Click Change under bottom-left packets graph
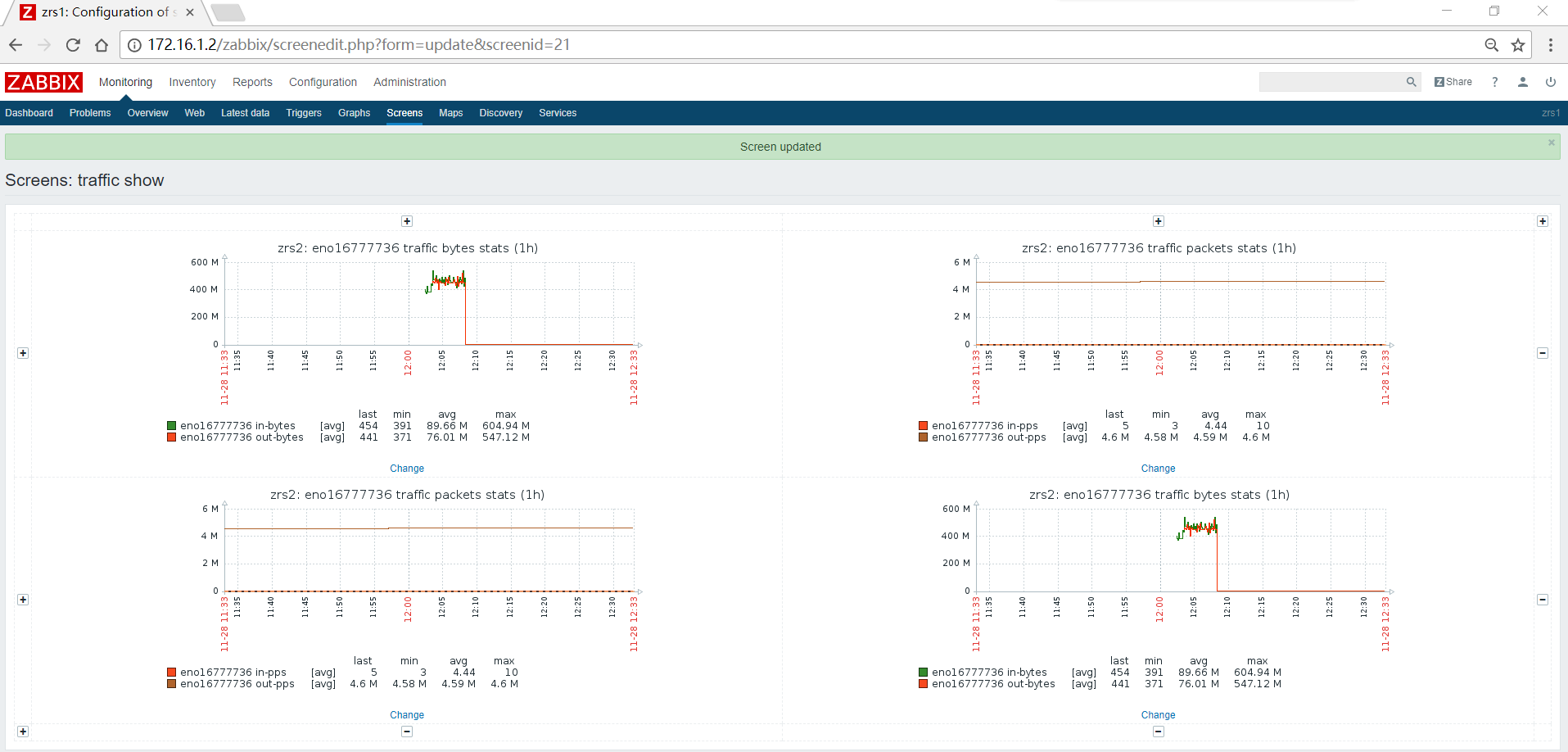 click(x=407, y=715)
